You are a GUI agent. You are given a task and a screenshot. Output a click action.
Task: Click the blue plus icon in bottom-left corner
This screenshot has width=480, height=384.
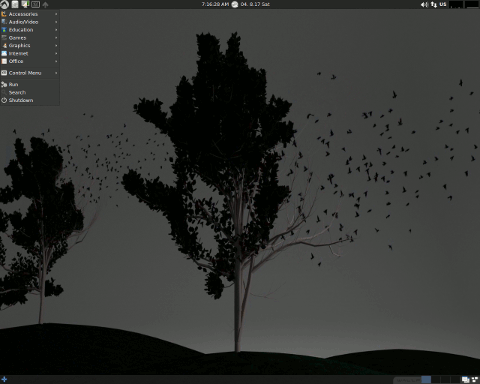(4, 379)
